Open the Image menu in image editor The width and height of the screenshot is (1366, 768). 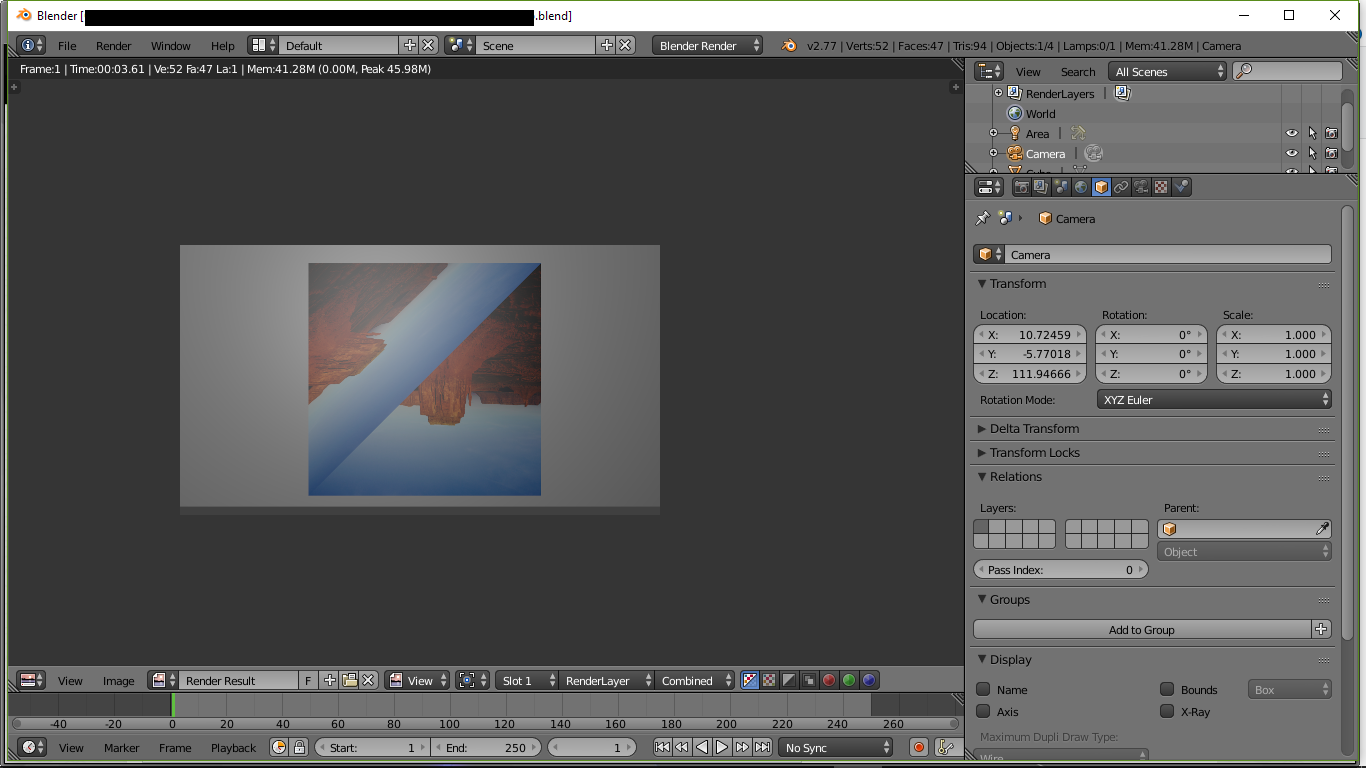[x=118, y=681]
